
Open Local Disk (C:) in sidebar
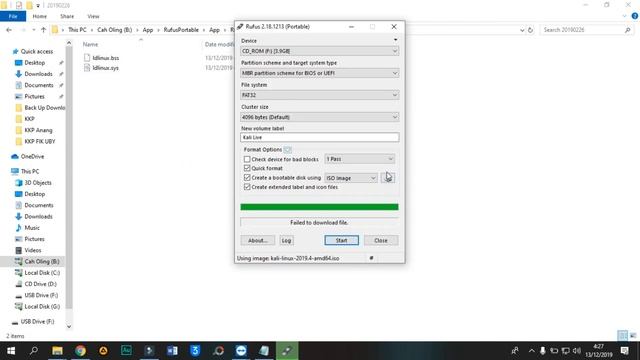tap(42, 273)
